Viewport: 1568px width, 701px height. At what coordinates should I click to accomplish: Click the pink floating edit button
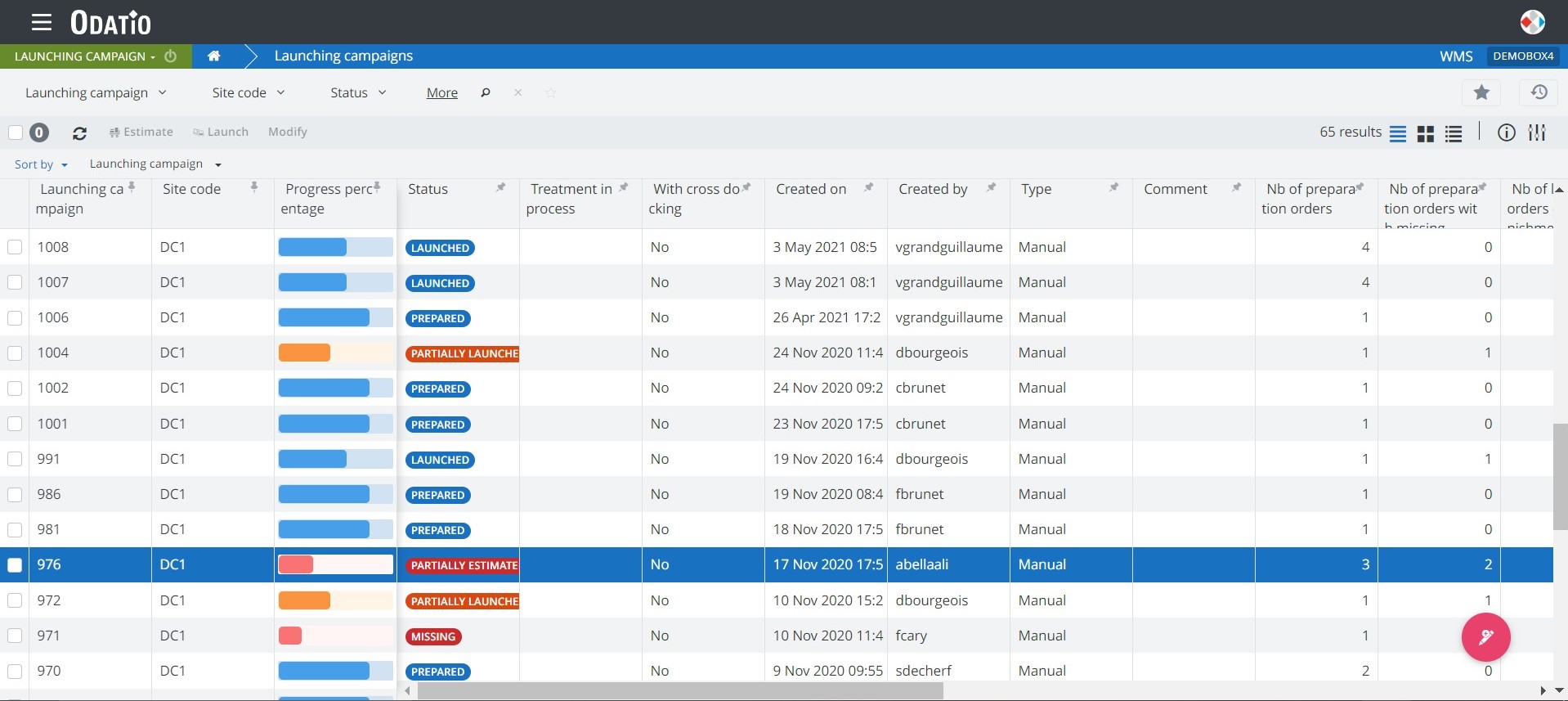[1485, 636]
